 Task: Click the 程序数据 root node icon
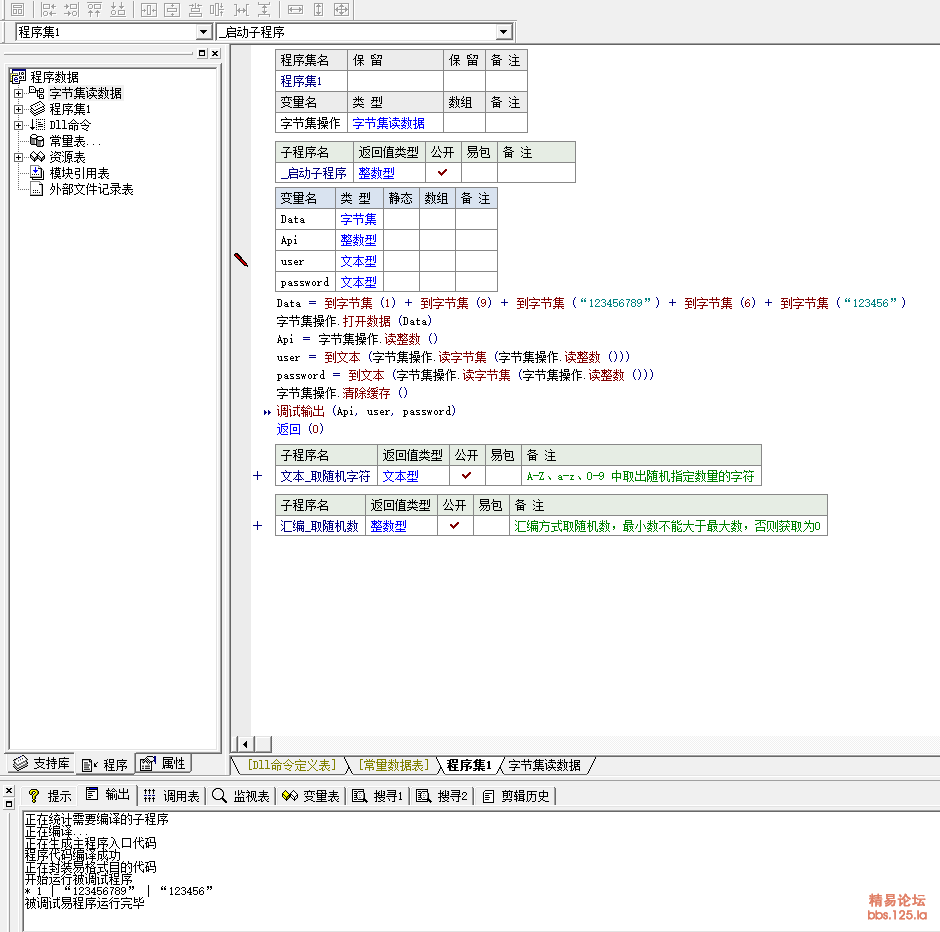coord(19,77)
